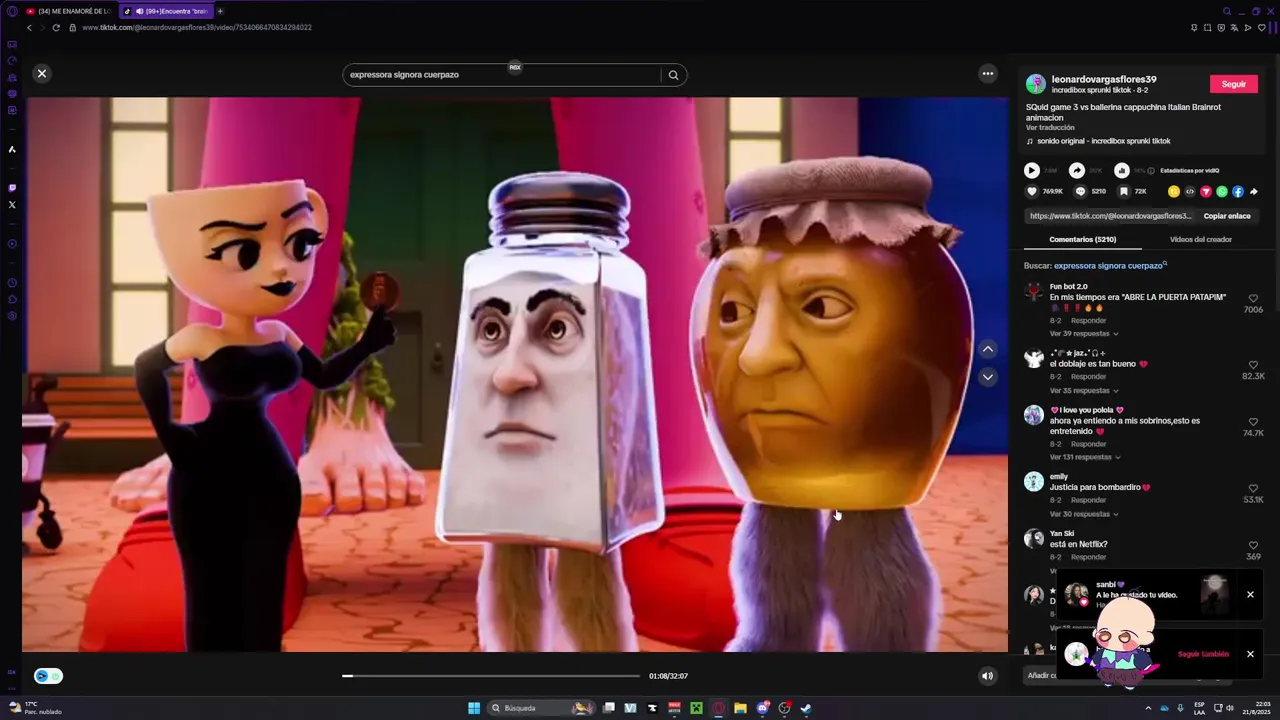Open leonardovargasflores39 profile avatar
The image size is (1280, 720).
coord(1036,84)
